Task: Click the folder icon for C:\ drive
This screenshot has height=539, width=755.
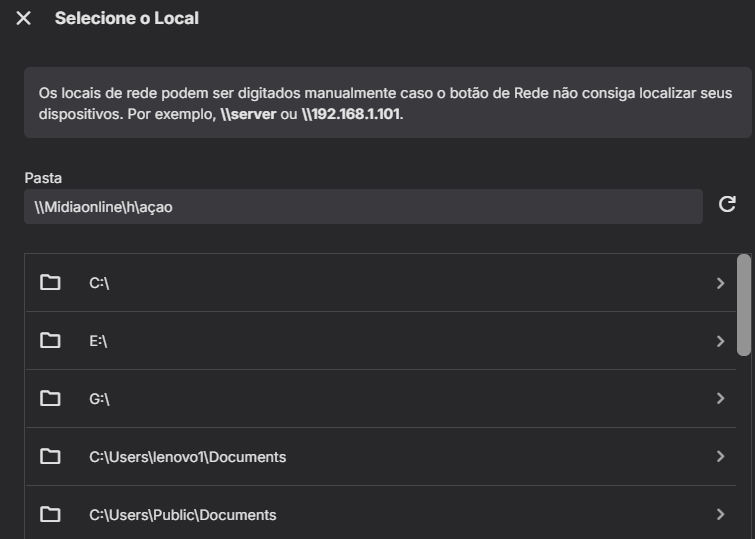Action: 50,283
